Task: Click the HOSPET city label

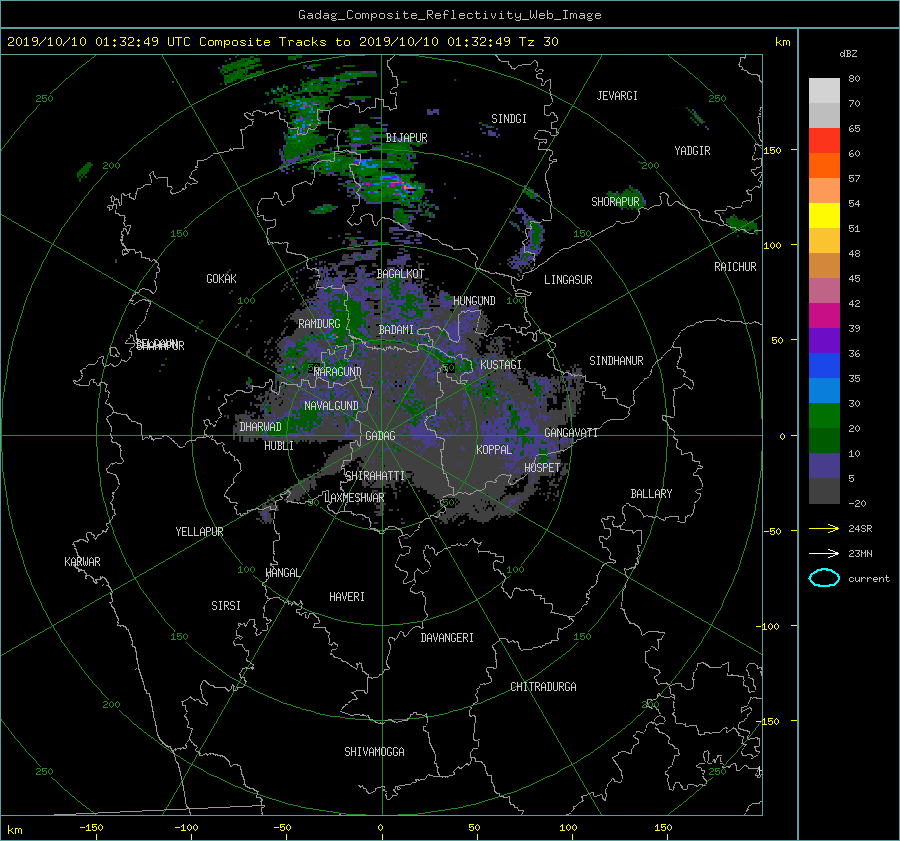Action: pos(542,468)
